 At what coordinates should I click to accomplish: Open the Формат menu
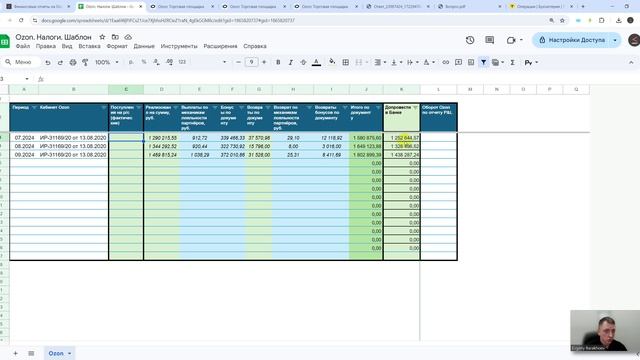coord(117,46)
